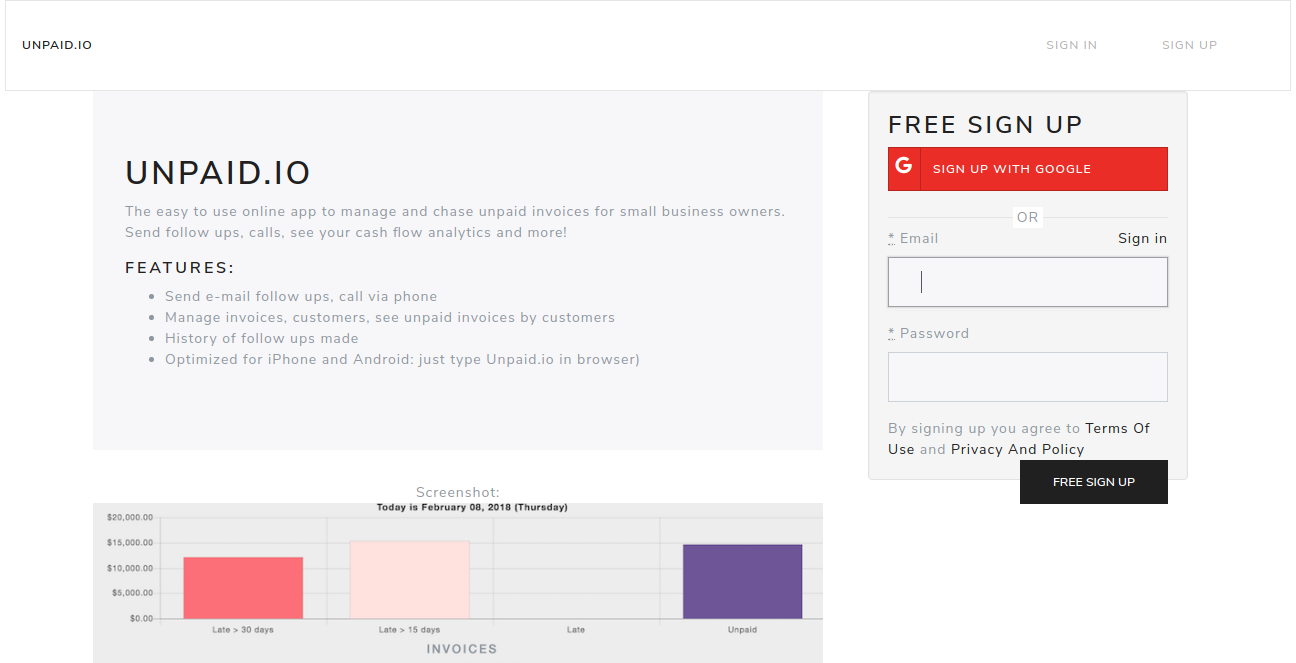The width and height of the screenshot is (1296, 663).
Task: Select the pale pink Late > 15 days bar
Action: tap(409, 580)
